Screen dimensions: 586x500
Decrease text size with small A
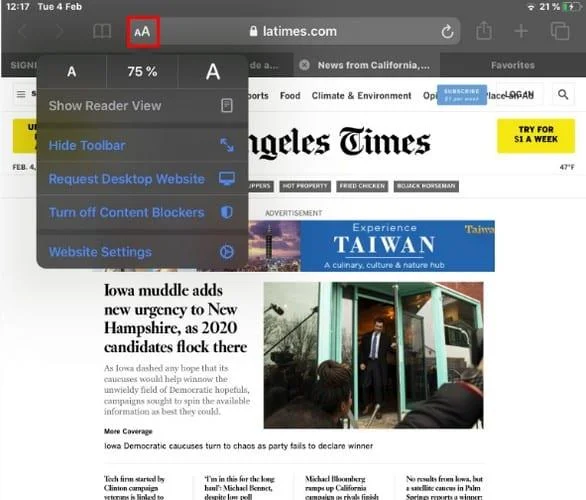[x=72, y=71]
